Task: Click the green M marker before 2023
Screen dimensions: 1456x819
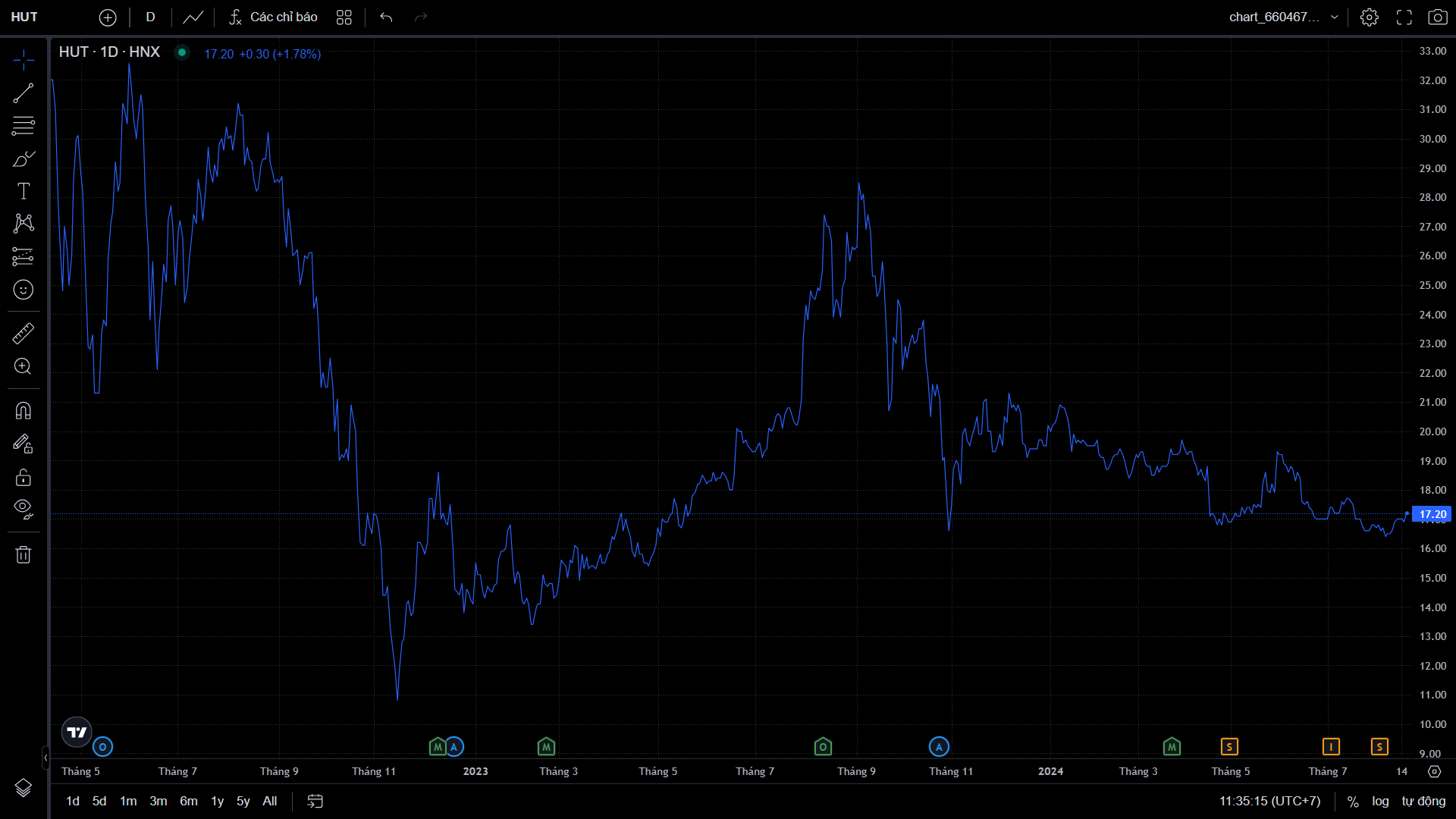Action: [438, 747]
